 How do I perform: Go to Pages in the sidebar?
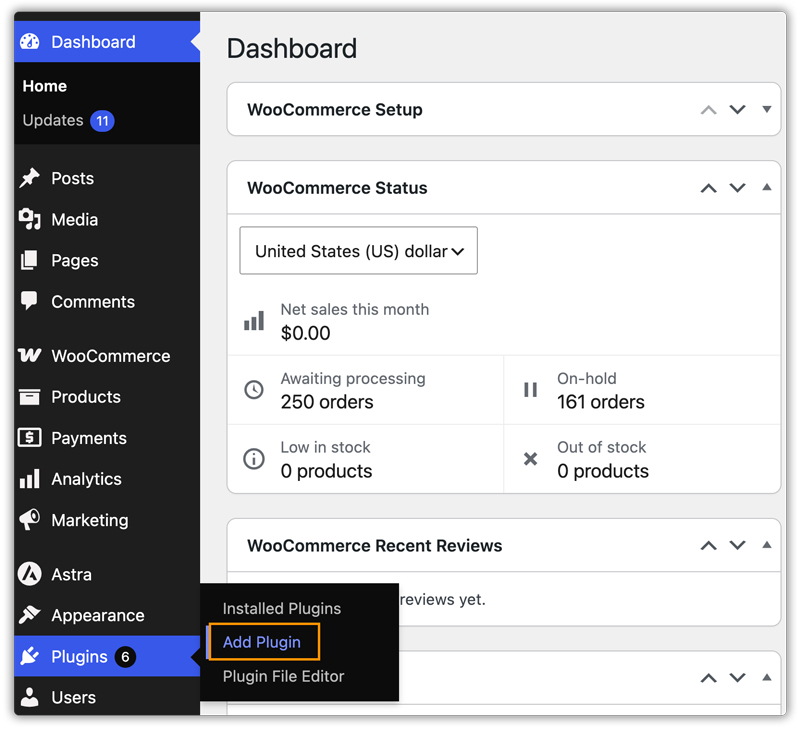pyautogui.click(x=74, y=261)
